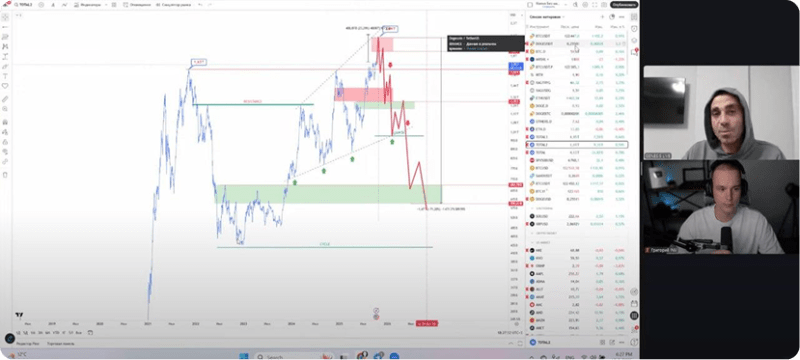Maximize the bottom panel icon
Viewport: 800px width, 360px height.
(x=519, y=343)
